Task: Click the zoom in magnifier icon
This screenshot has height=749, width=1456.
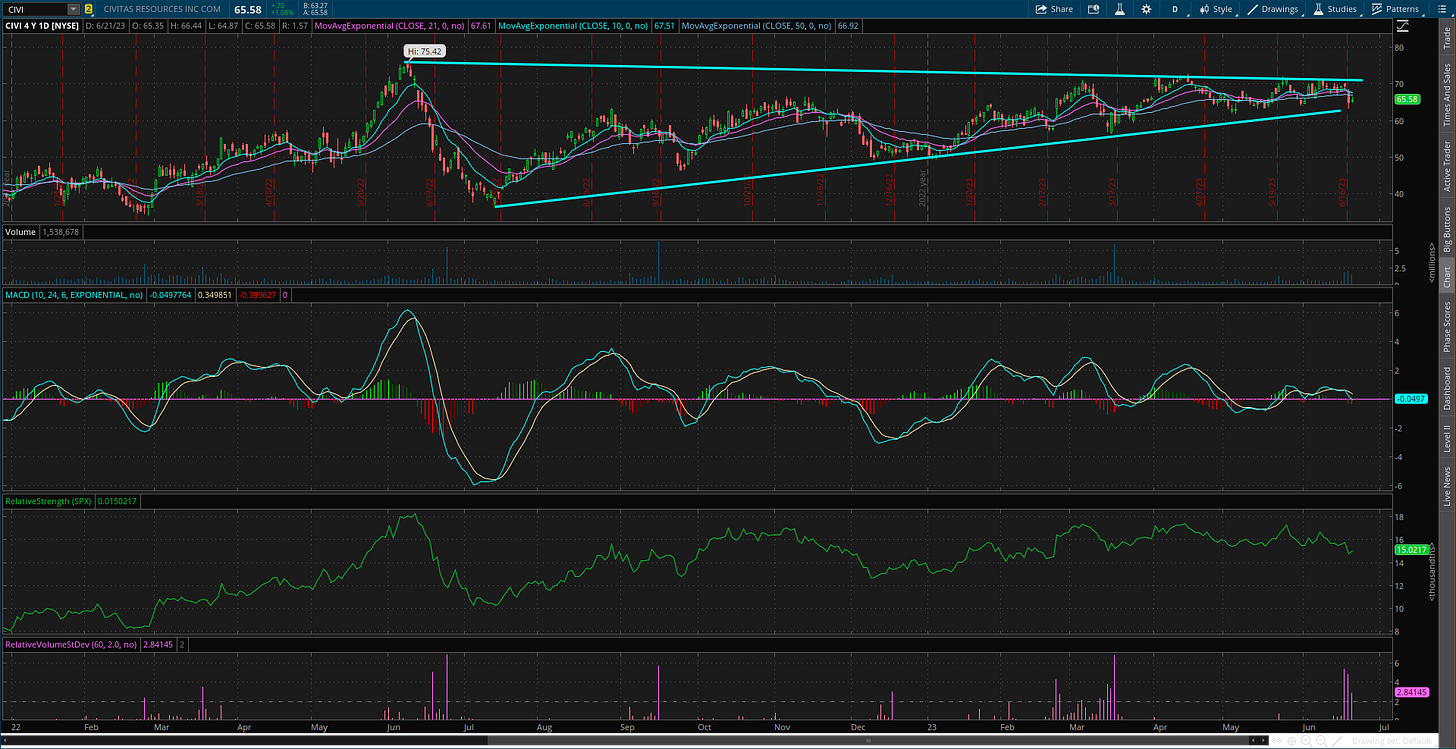Action: [x=1306, y=741]
